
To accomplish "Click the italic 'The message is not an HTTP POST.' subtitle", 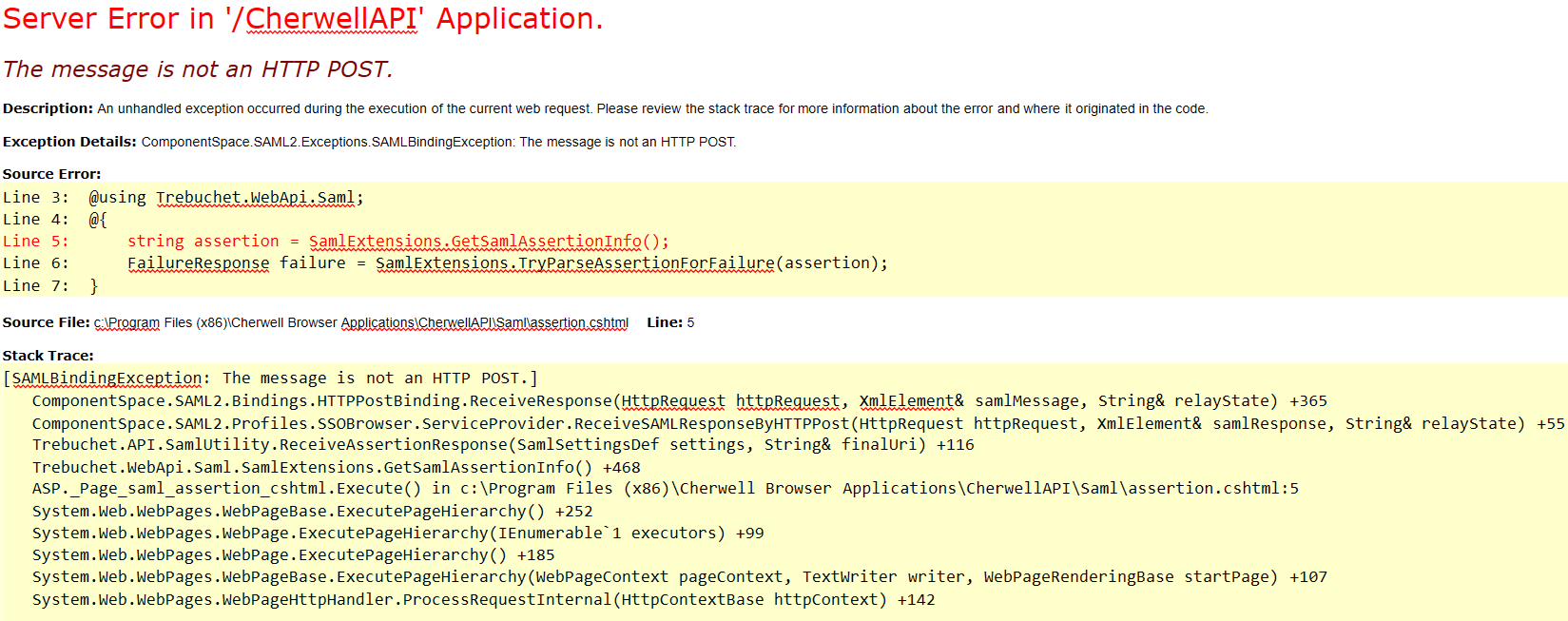I will (x=197, y=69).
